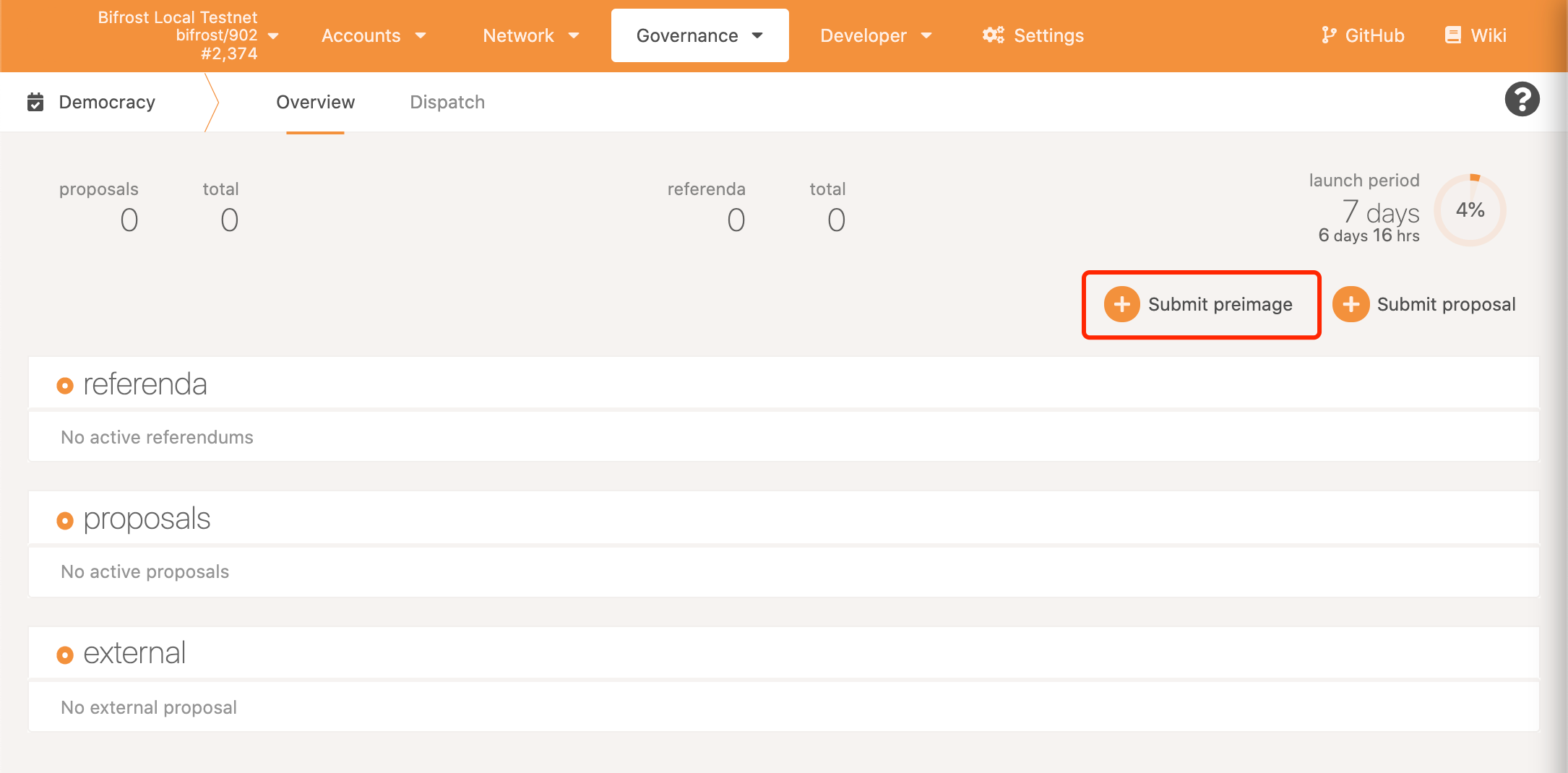Click the Democracy section label

(x=107, y=102)
